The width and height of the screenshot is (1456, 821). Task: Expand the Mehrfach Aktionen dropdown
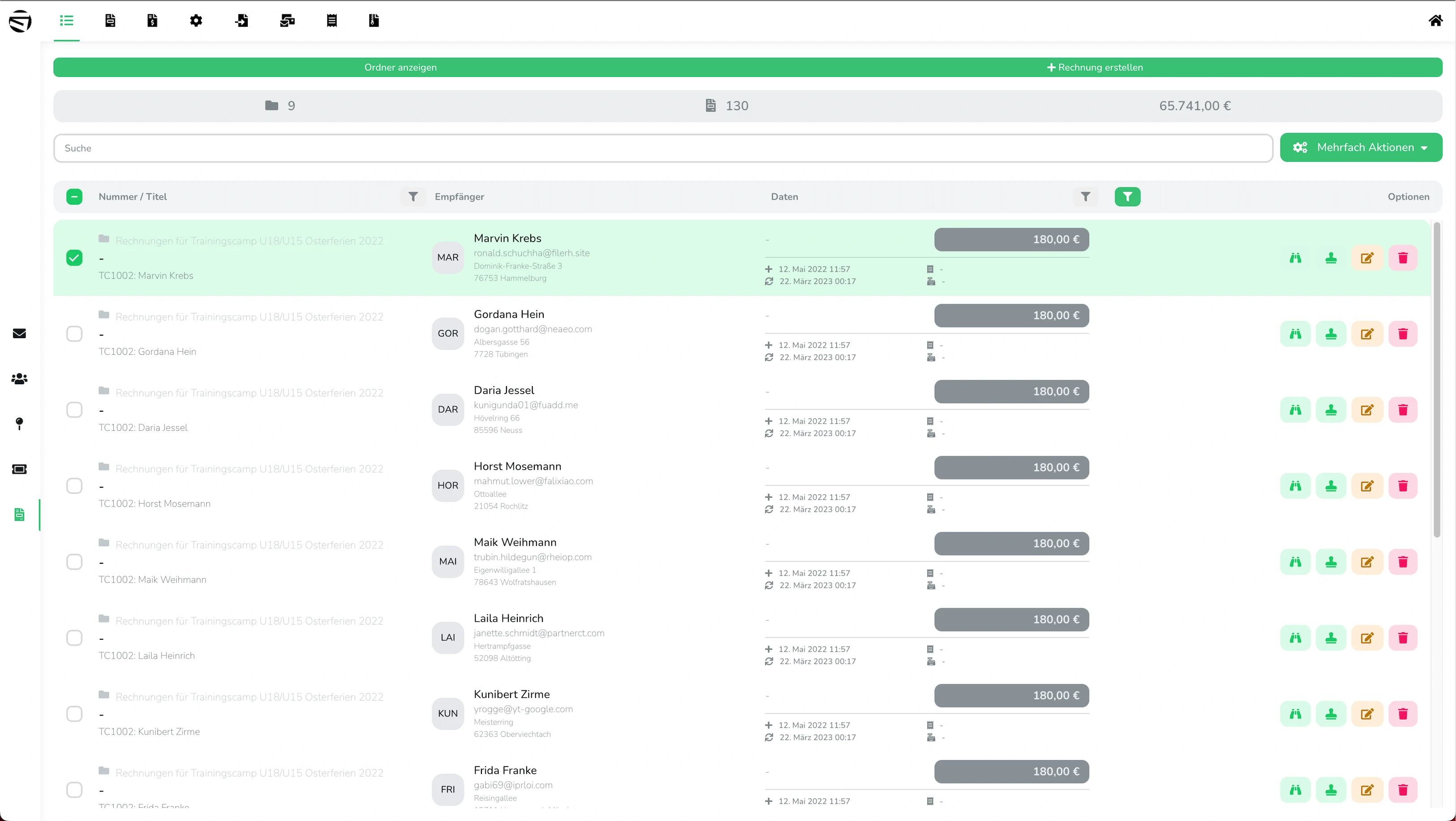point(1361,148)
